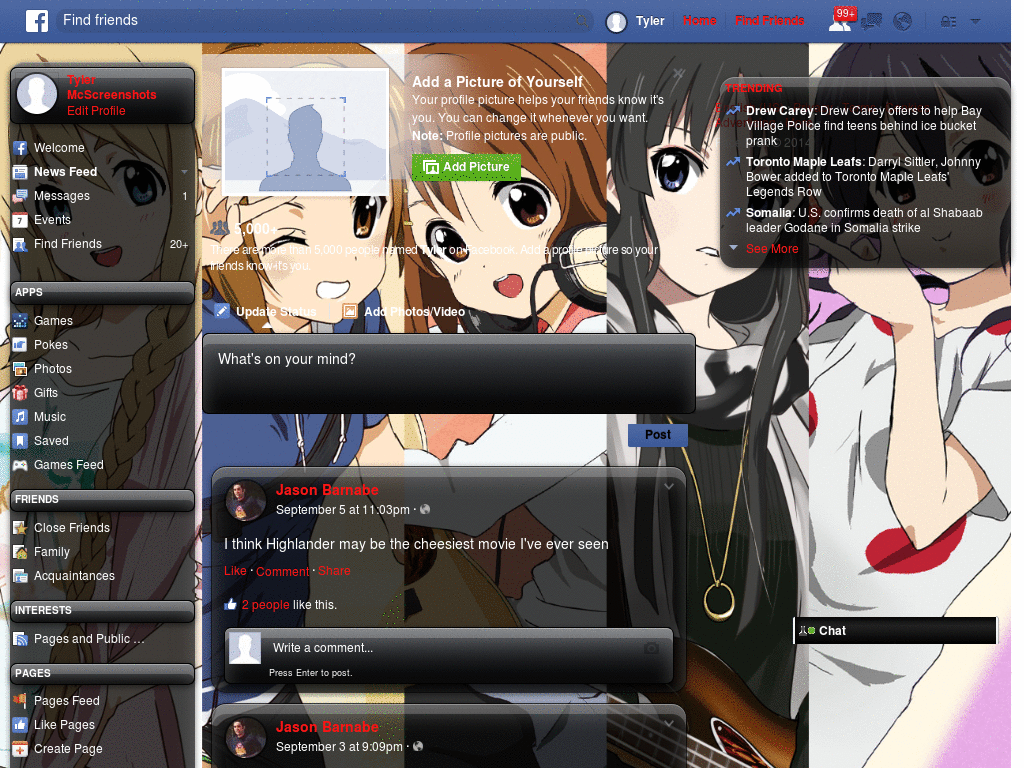Click the Pokes icon
The image size is (1024, 768).
pos(20,345)
